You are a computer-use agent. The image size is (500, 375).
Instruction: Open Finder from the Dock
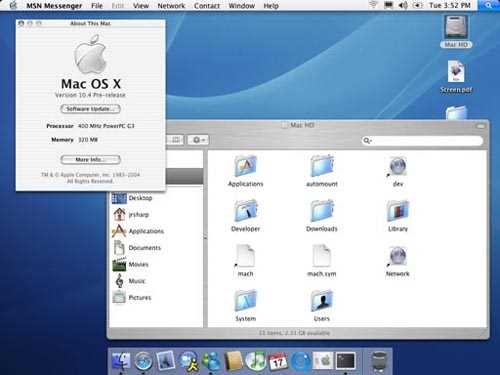coord(121,361)
